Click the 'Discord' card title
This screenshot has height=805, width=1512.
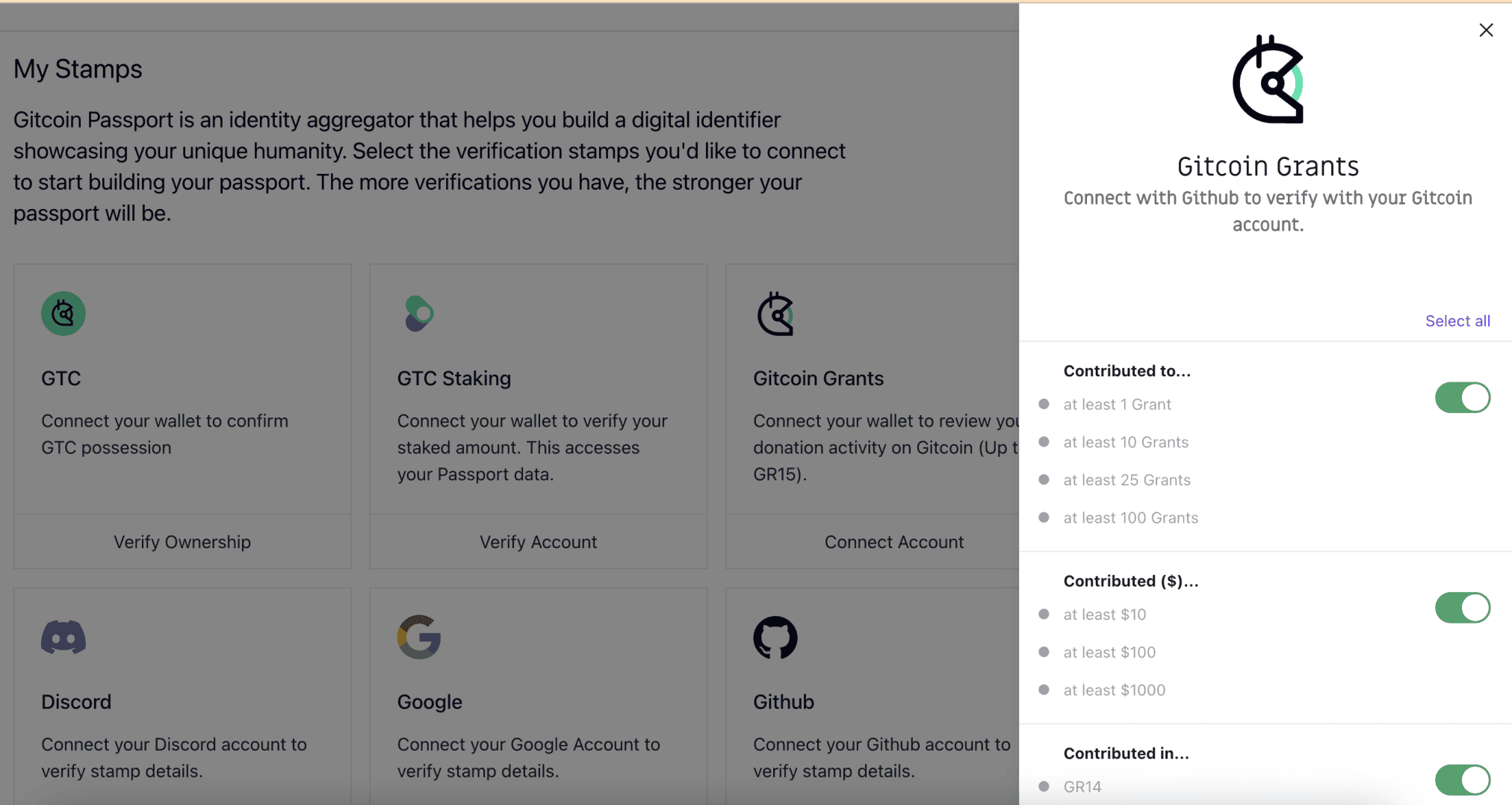click(x=76, y=702)
